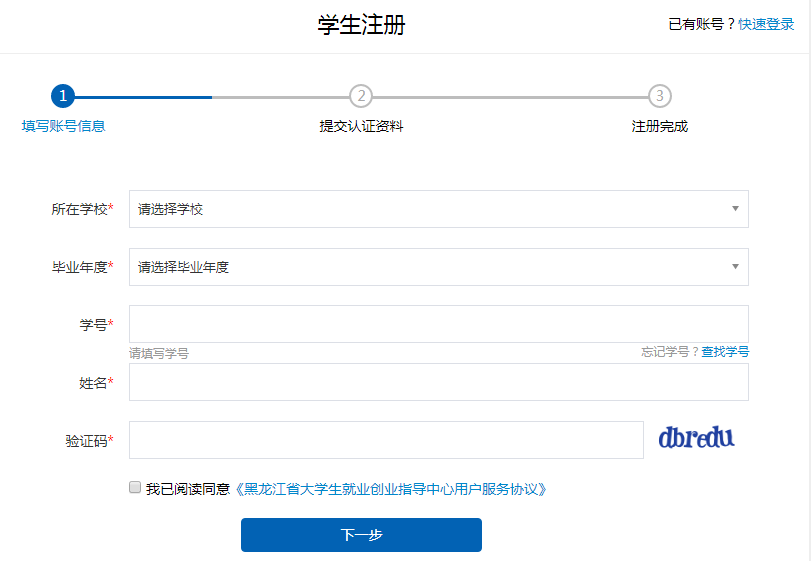Image resolution: width=811 pixels, height=561 pixels.
Task: Click into the 姓名 text field
Action: pos(438,382)
